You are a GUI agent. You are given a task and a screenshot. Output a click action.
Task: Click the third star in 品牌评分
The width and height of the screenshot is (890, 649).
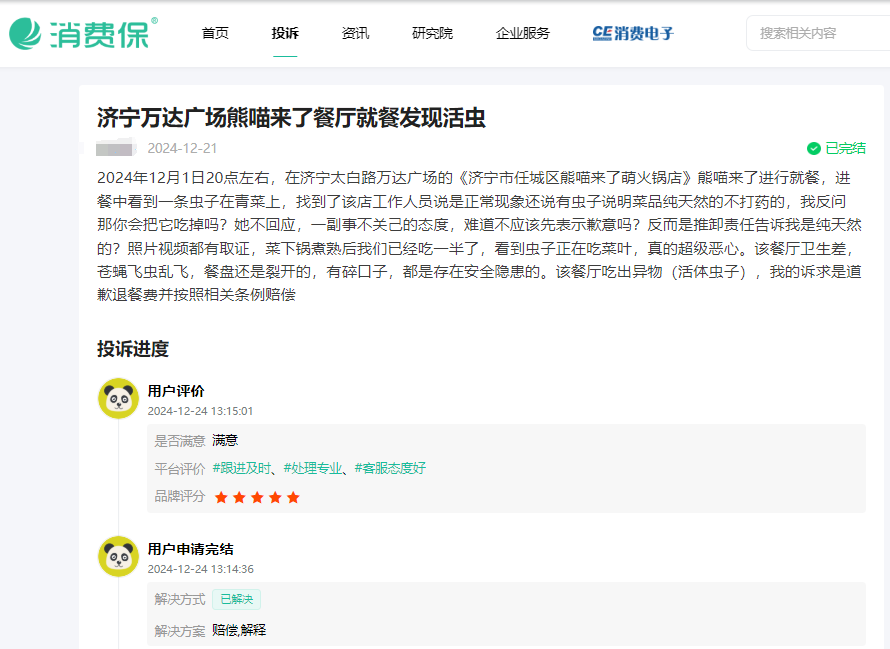point(257,498)
